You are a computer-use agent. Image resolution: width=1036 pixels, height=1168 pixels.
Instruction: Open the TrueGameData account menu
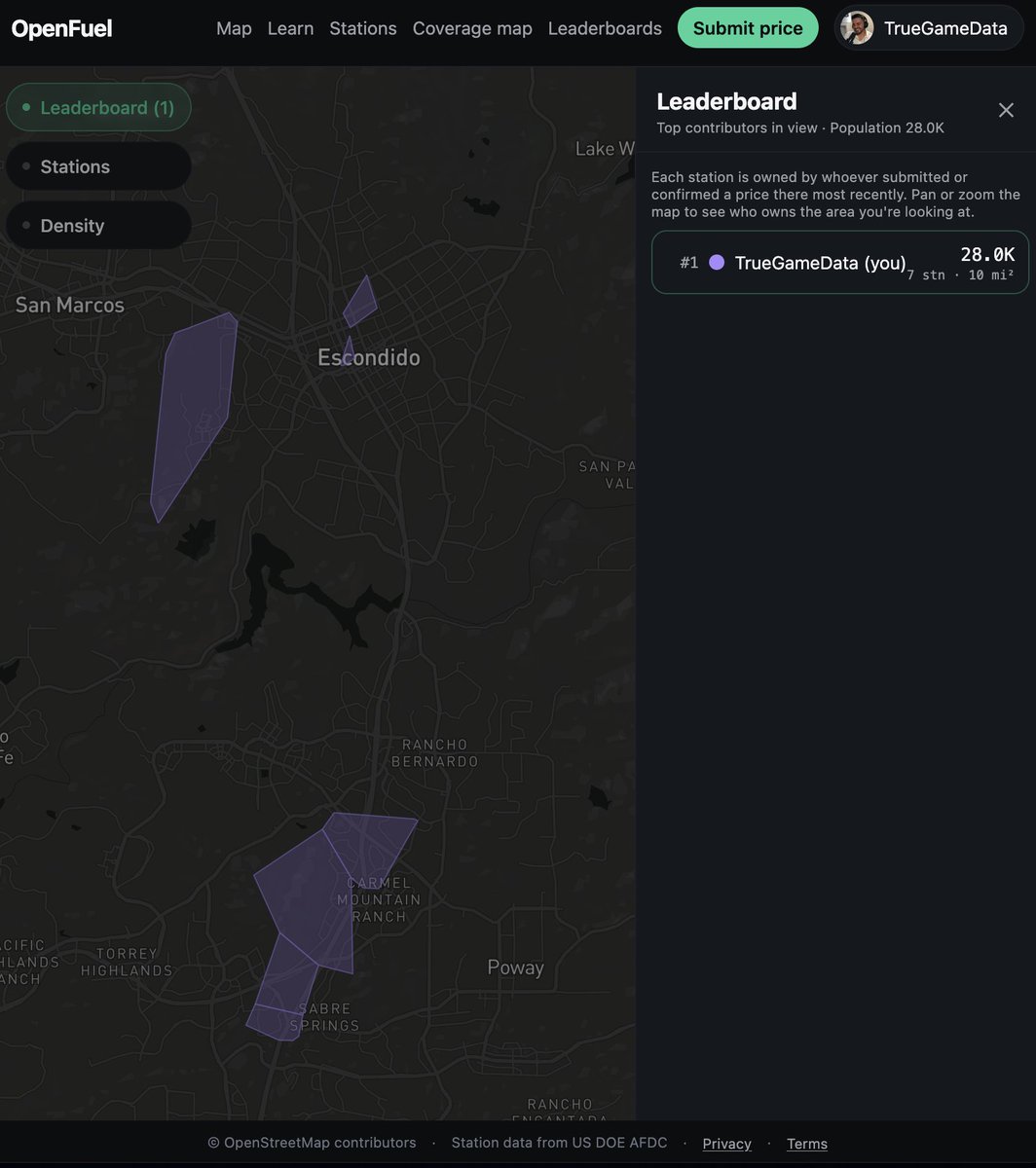929,28
